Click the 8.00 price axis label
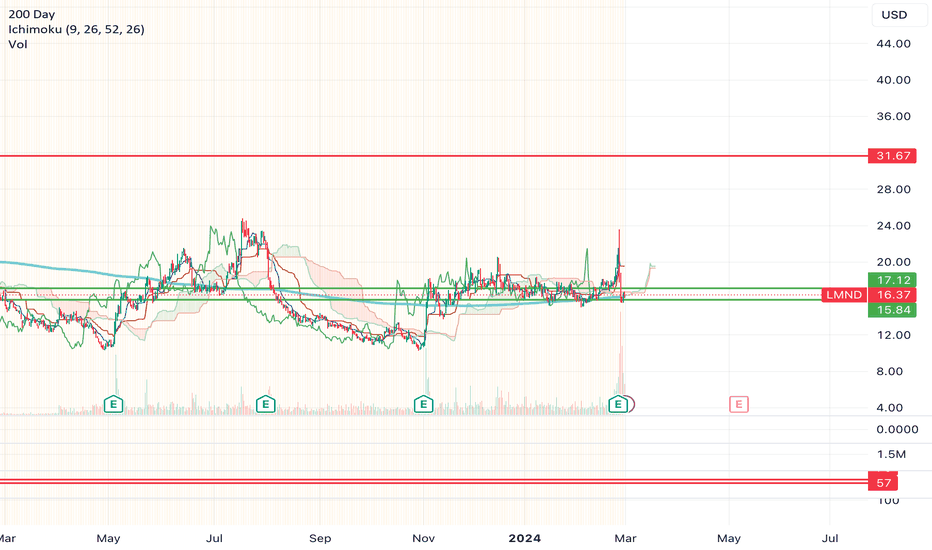 click(x=890, y=371)
